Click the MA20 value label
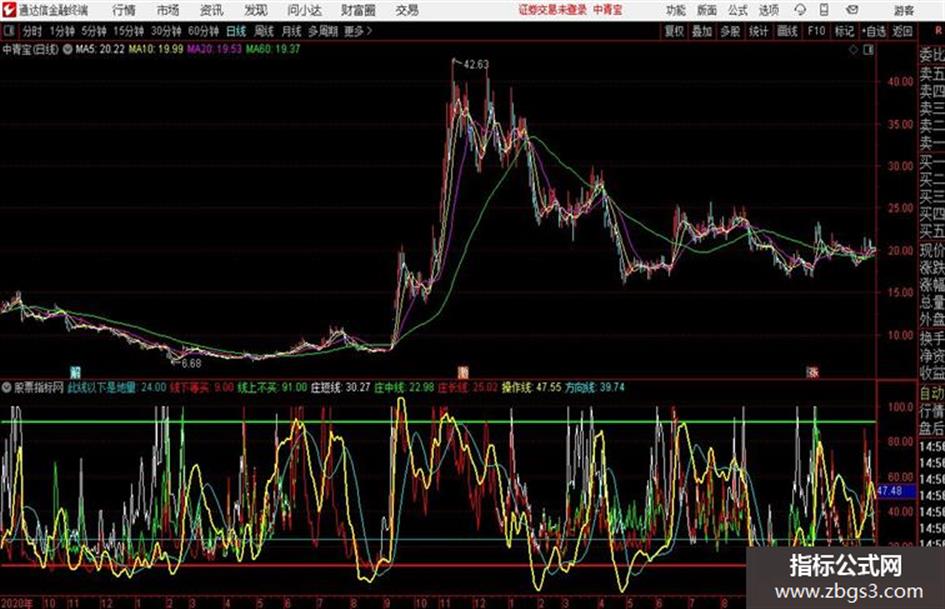 tap(214, 49)
